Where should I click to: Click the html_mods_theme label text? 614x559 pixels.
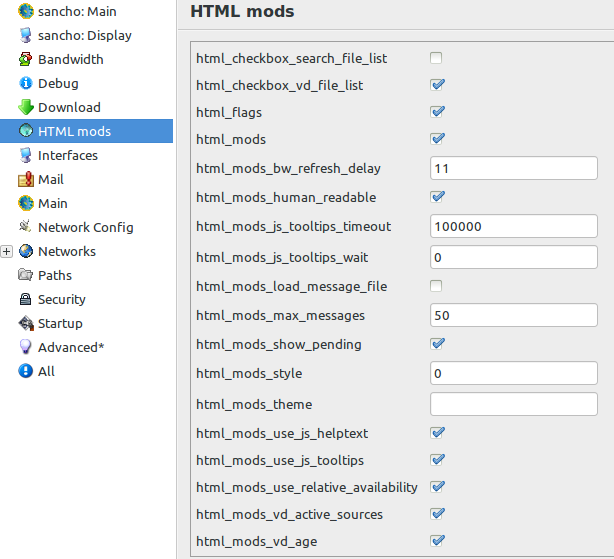[x=254, y=404]
